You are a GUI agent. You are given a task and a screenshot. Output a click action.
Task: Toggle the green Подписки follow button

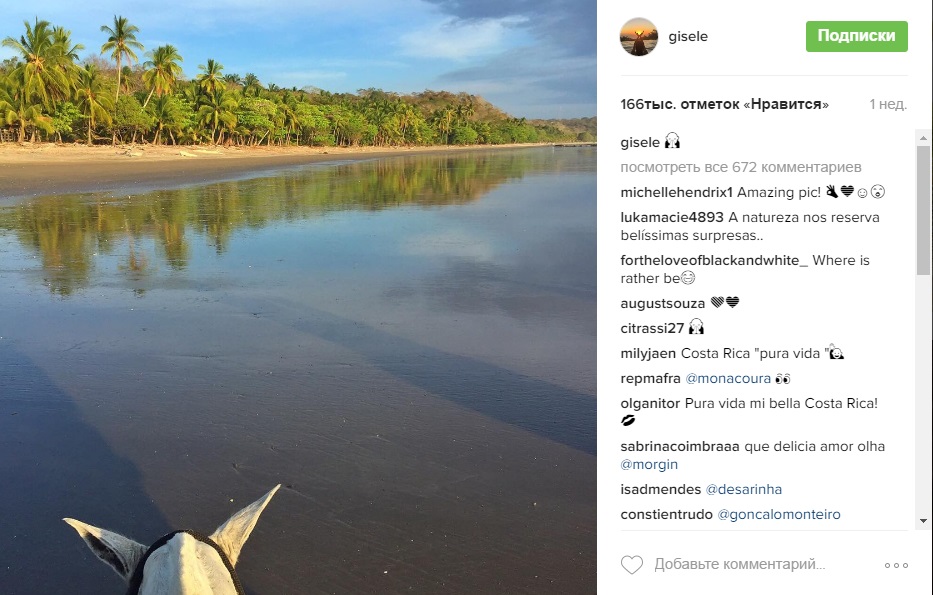(x=856, y=36)
